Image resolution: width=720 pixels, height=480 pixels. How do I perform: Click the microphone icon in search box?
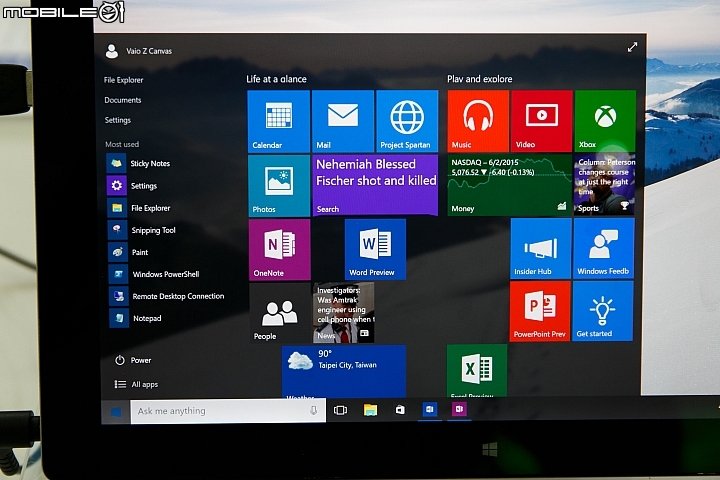pyautogui.click(x=314, y=410)
